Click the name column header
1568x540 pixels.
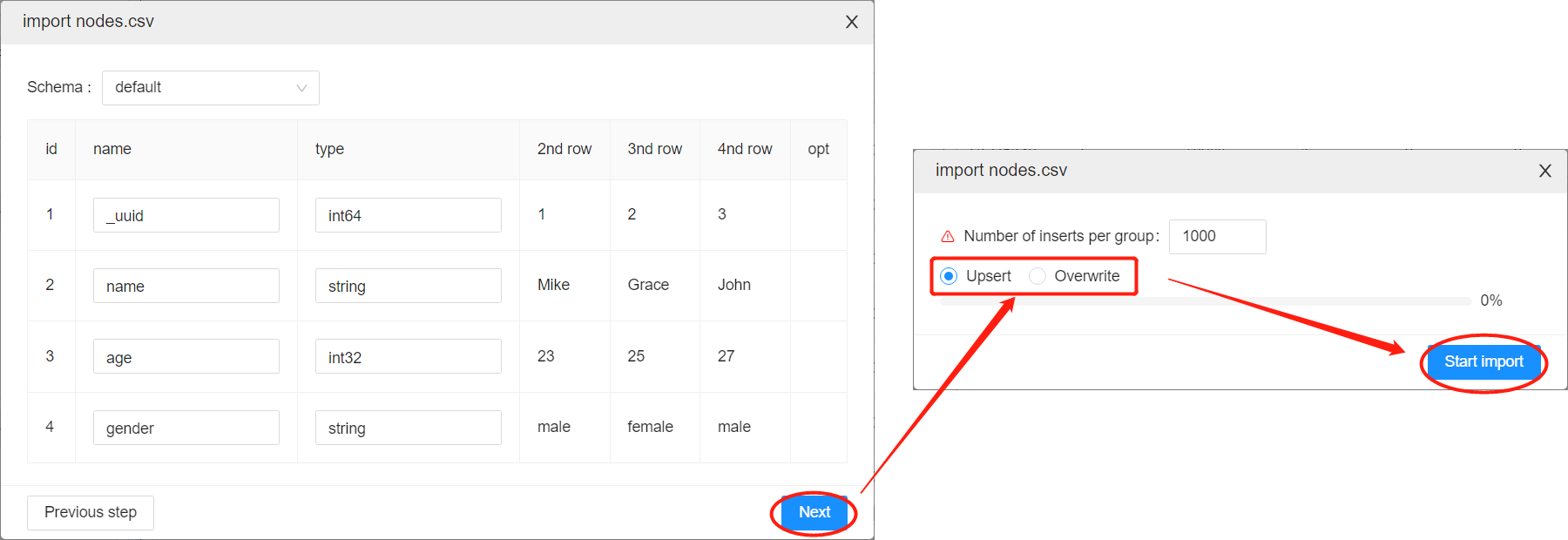click(112, 149)
